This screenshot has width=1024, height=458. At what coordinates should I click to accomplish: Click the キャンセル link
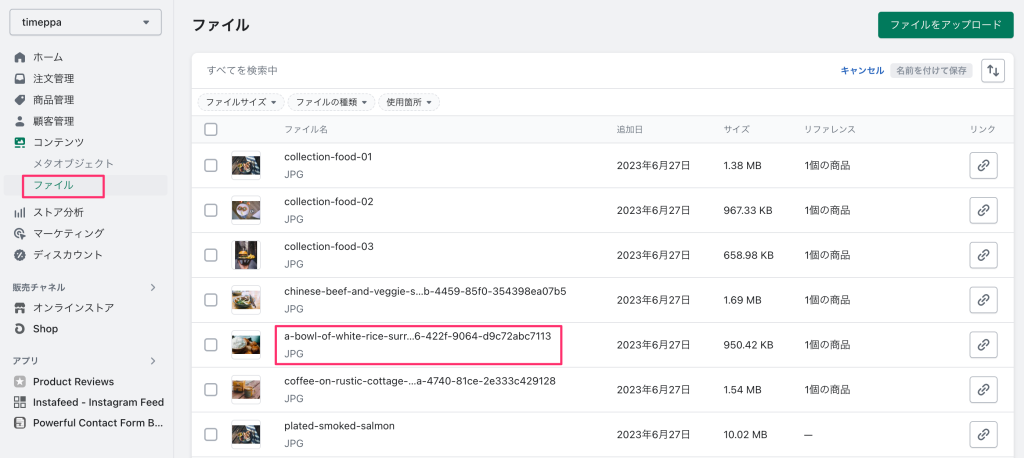(x=861, y=70)
